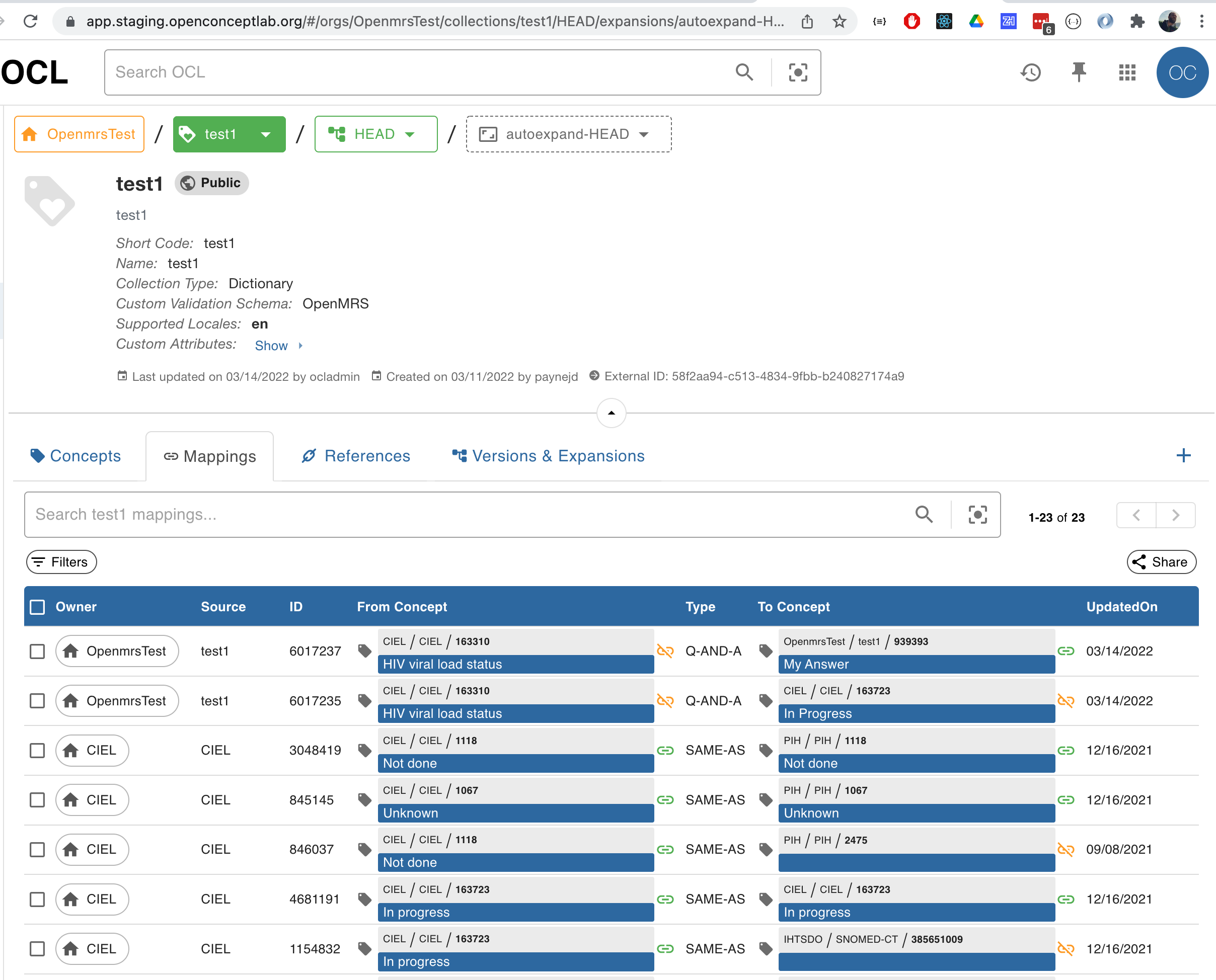Screen dimensions: 1216x980
Task: Open the apps grid icon near the avatar
Action: [1126, 72]
